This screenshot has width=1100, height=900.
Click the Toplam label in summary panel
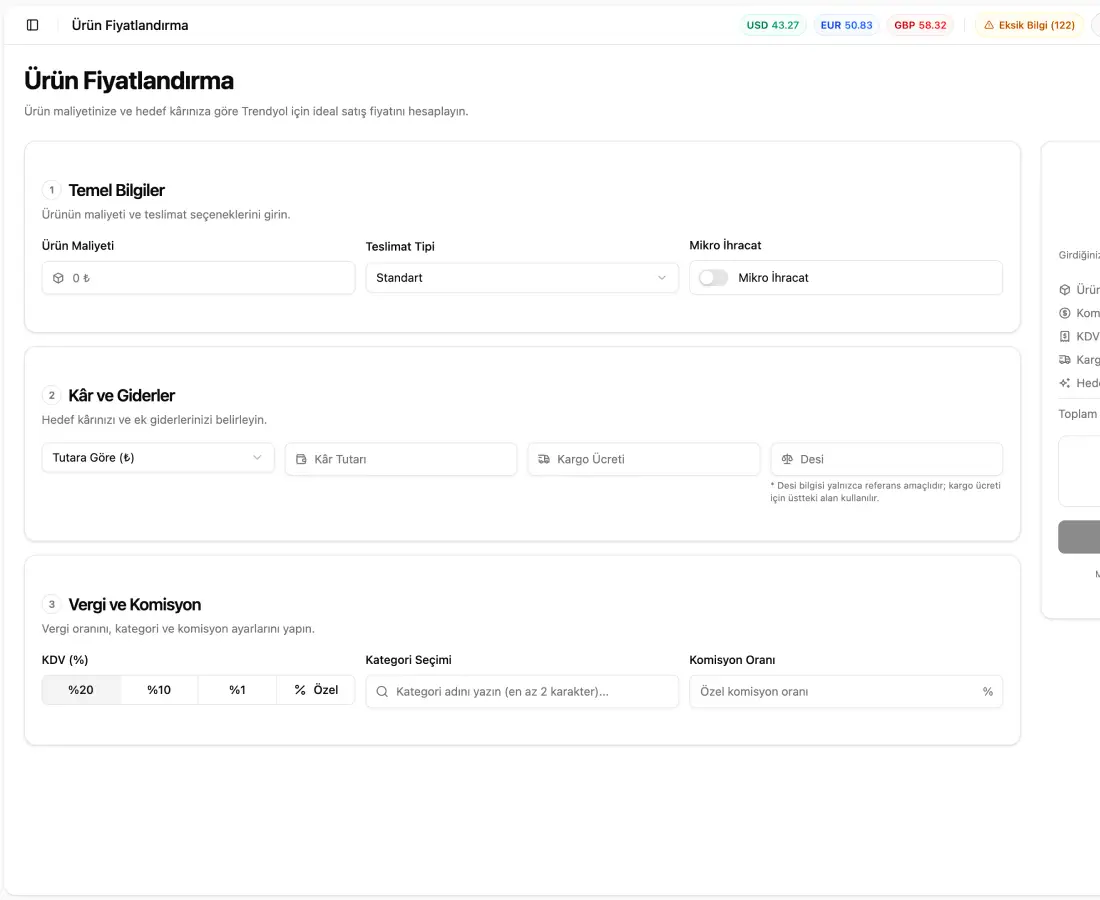point(1078,414)
